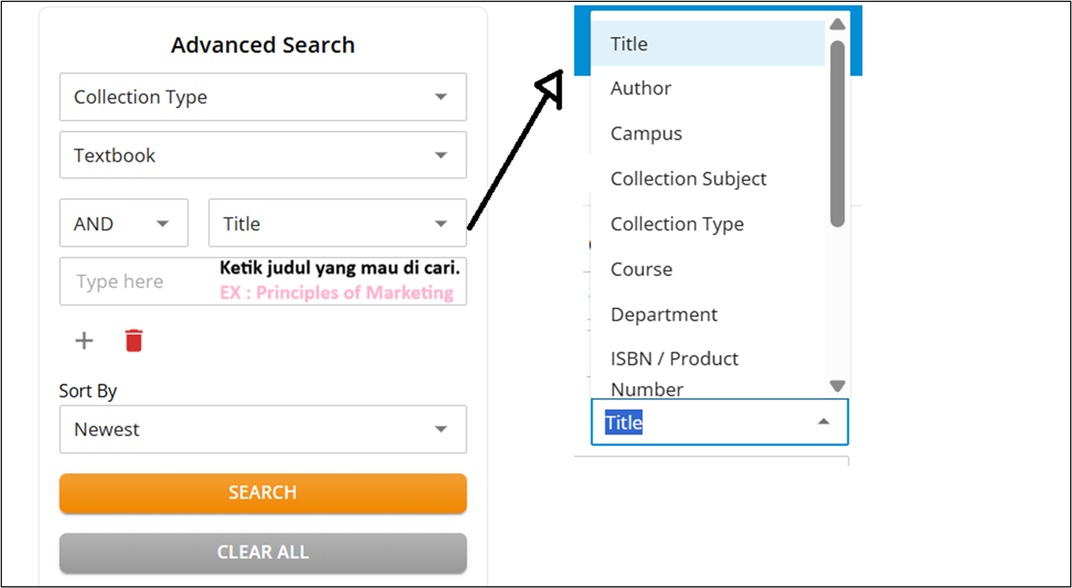The image size is (1072, 588).
Task: Click the Type here search input
Action: pyautogui.click(x=140, y=282)
